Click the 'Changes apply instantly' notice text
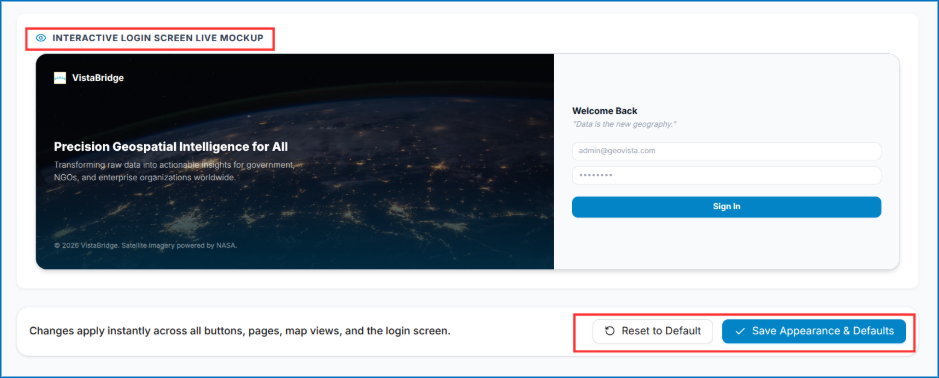 (x=240, y=331)
